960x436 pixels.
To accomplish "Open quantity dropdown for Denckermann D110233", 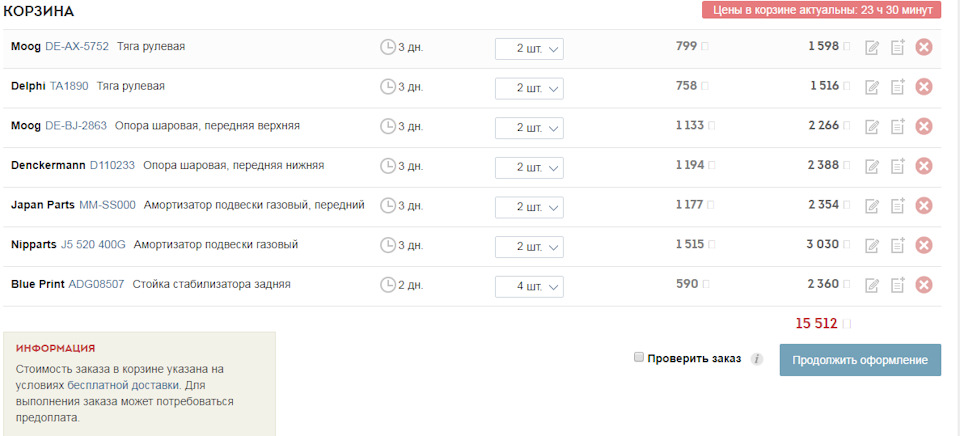I will click(529, 168).
